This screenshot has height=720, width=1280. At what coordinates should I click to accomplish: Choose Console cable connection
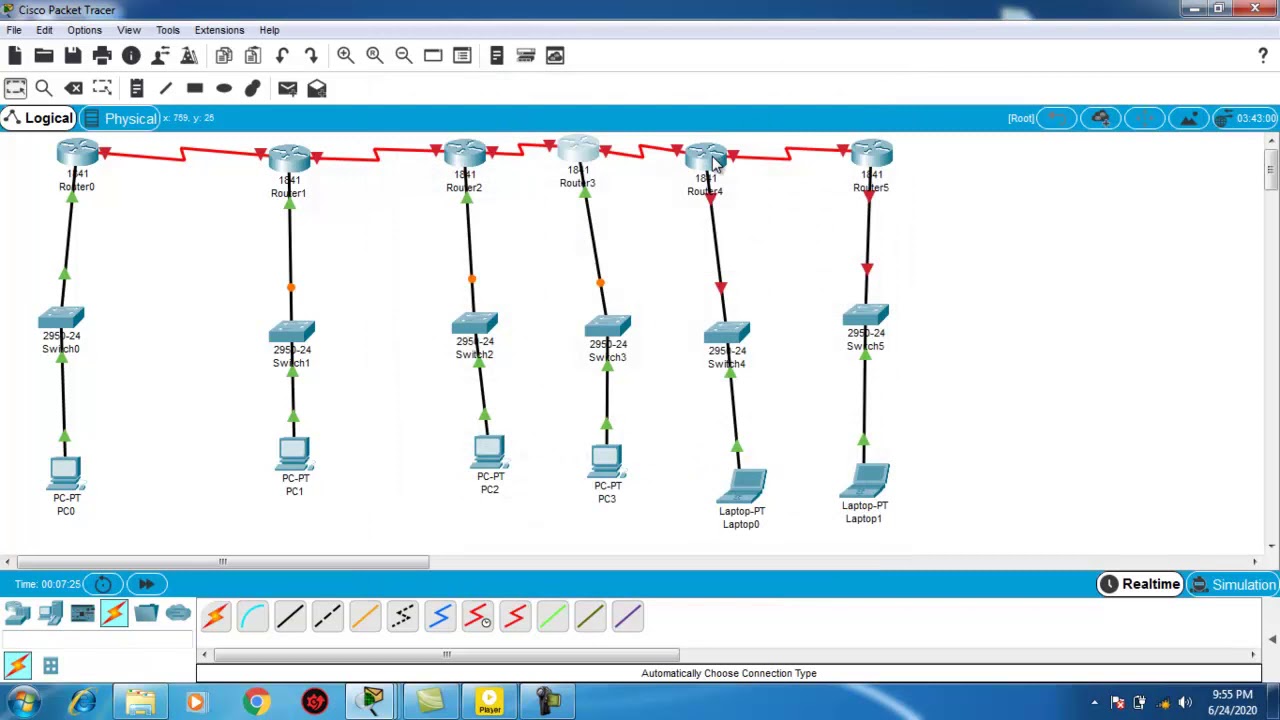click(x=253, y=617)
